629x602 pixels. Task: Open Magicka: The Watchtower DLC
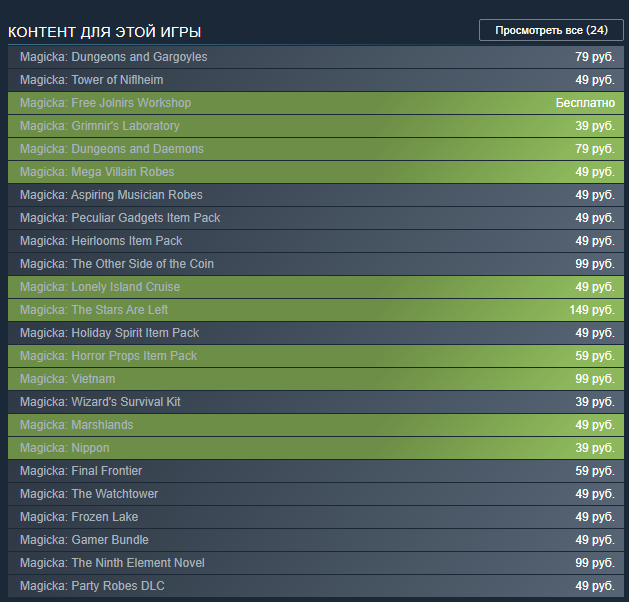tap(316, 494)
